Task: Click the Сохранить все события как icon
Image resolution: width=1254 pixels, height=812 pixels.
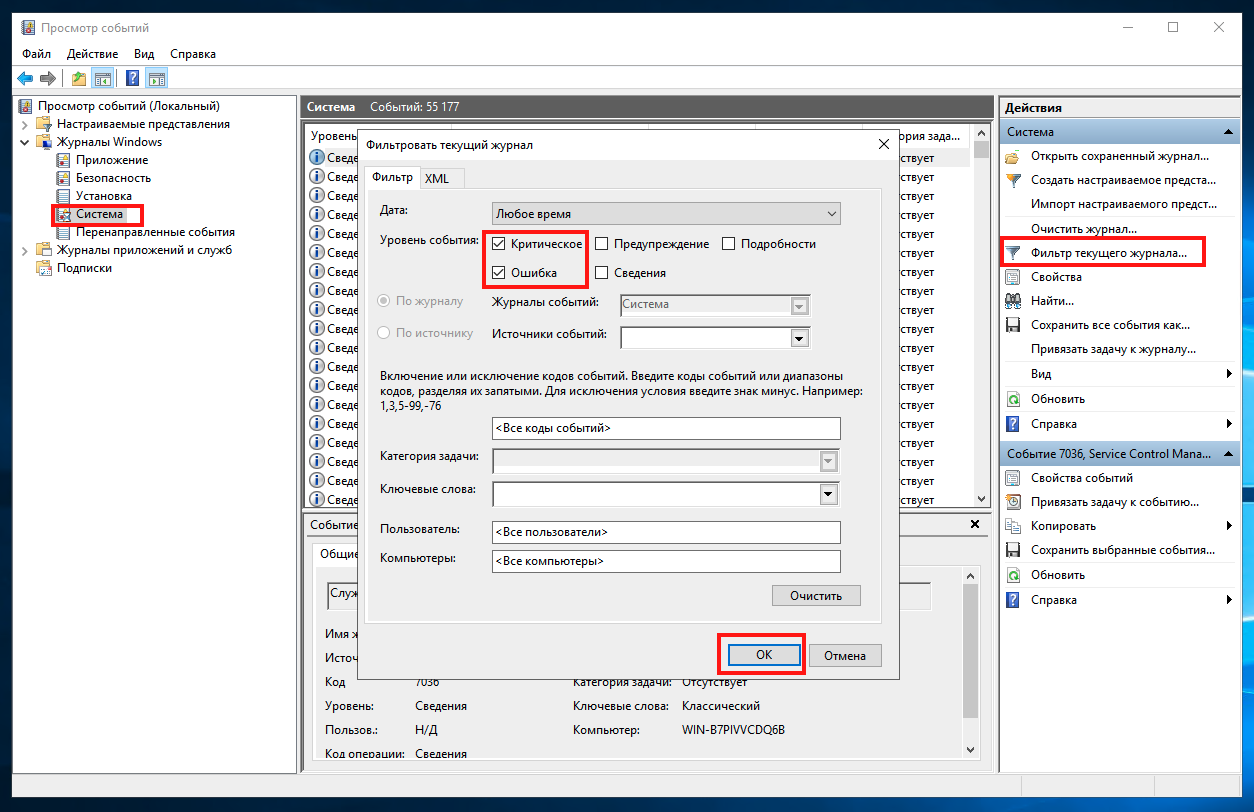Action: tap(1014, 324)
